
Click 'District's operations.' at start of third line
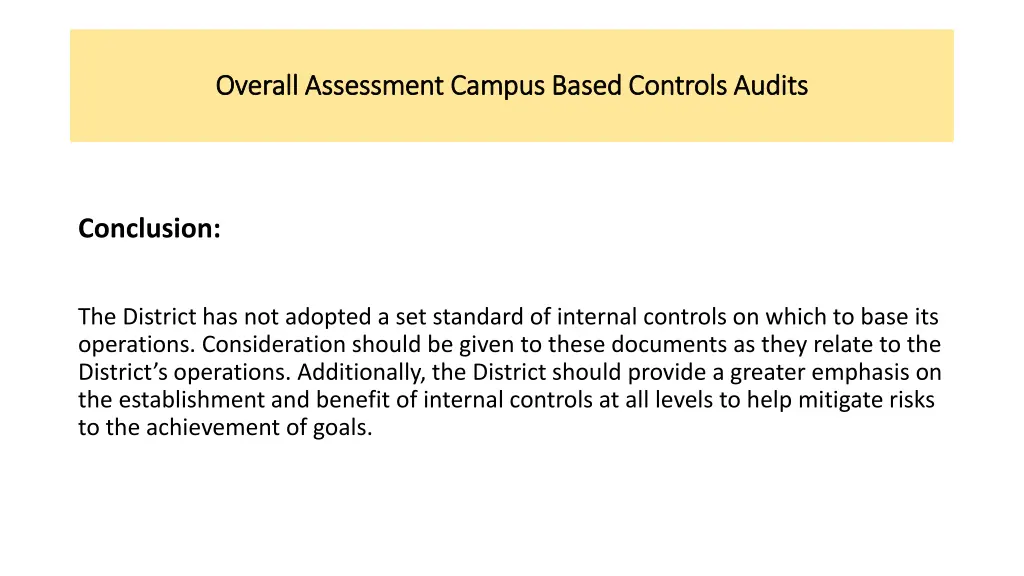184,372
